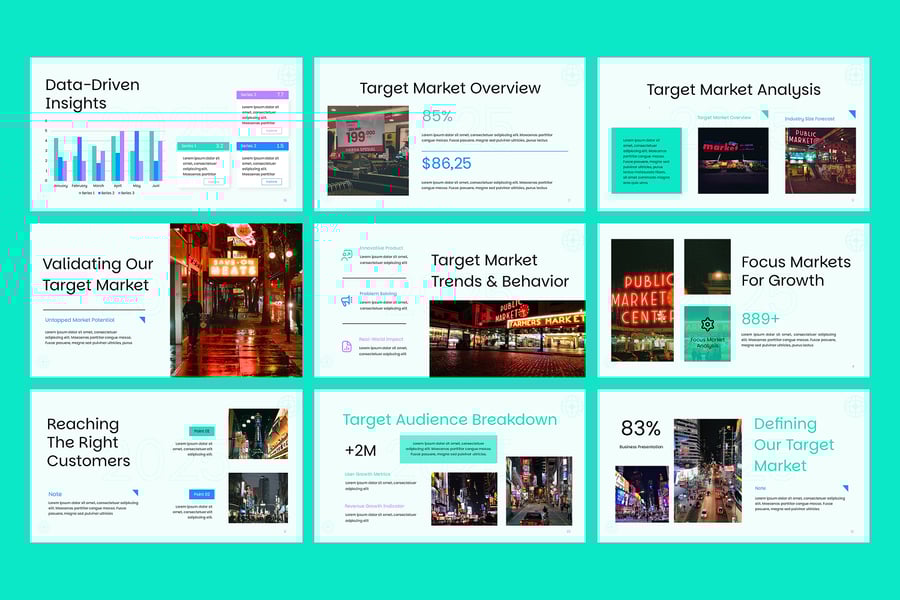Click the document icon beside Real-World Impact
This screenshot has width=900, height=600.
pos(347,345)
